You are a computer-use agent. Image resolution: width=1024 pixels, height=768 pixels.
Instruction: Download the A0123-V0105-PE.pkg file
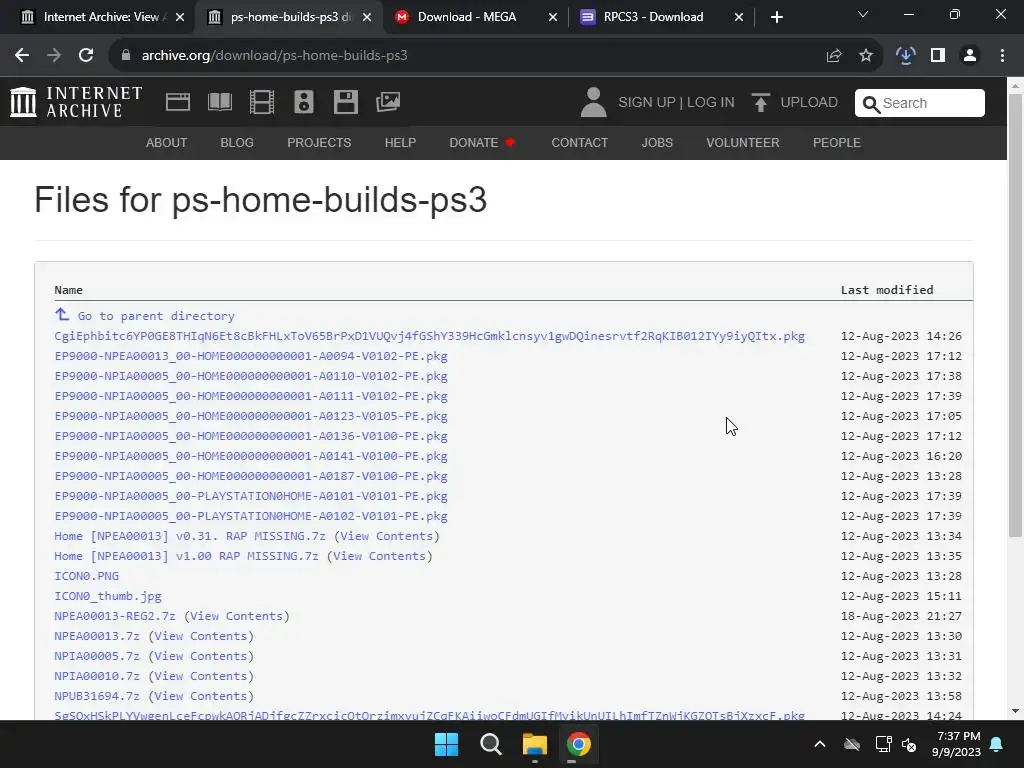click(251, 416)
